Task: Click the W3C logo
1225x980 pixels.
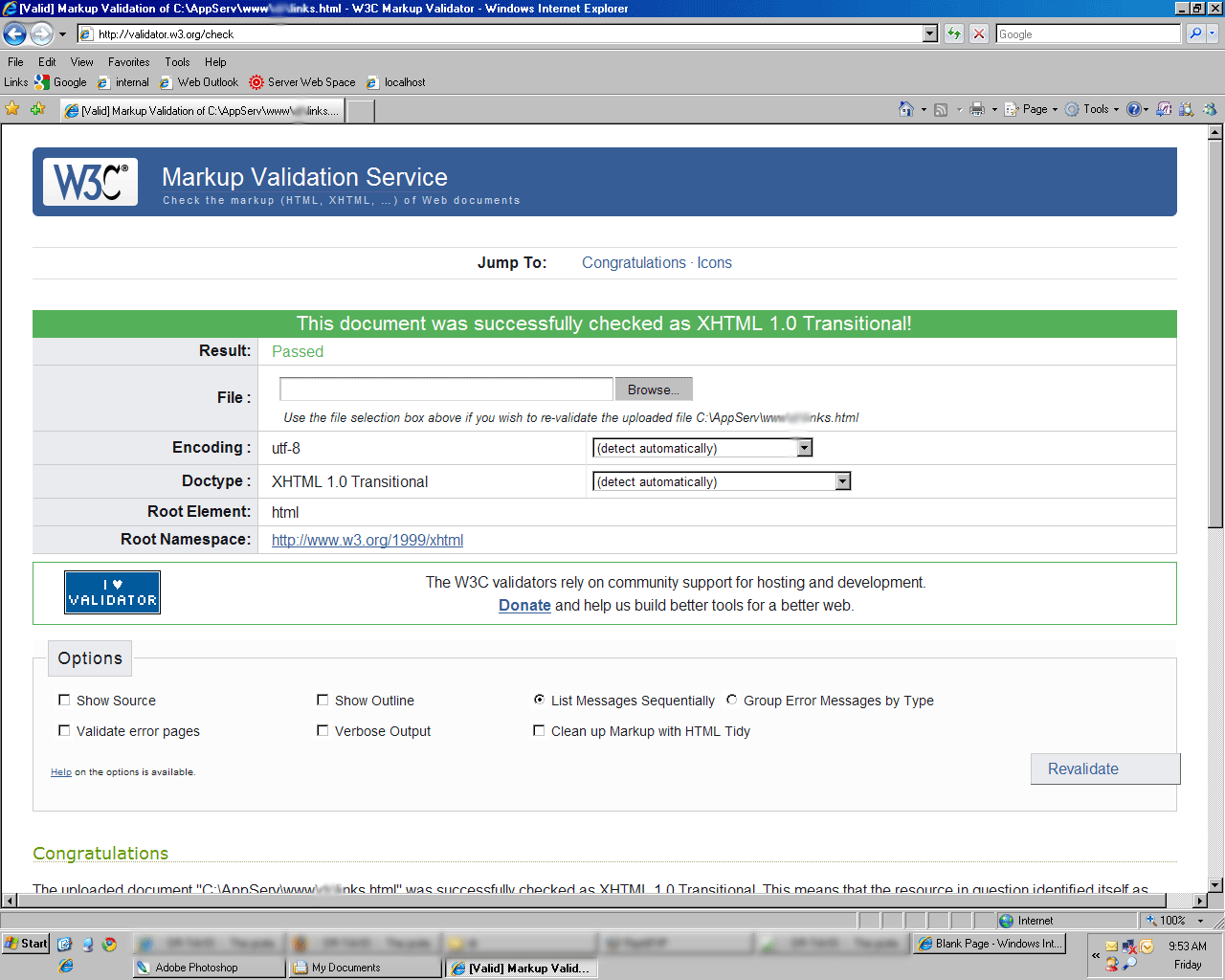Action: [x=90, y=182]
